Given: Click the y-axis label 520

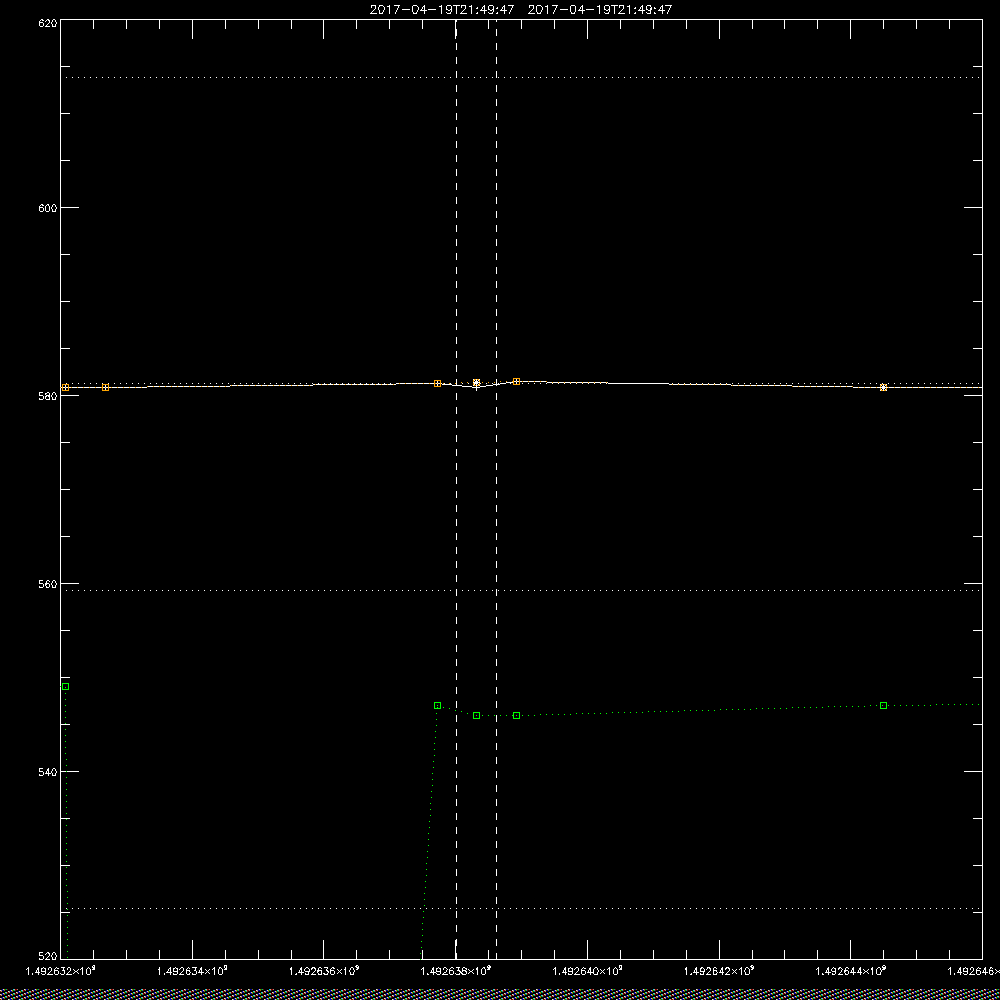Looking at the screenshot, I should click(x=48, y=956).
